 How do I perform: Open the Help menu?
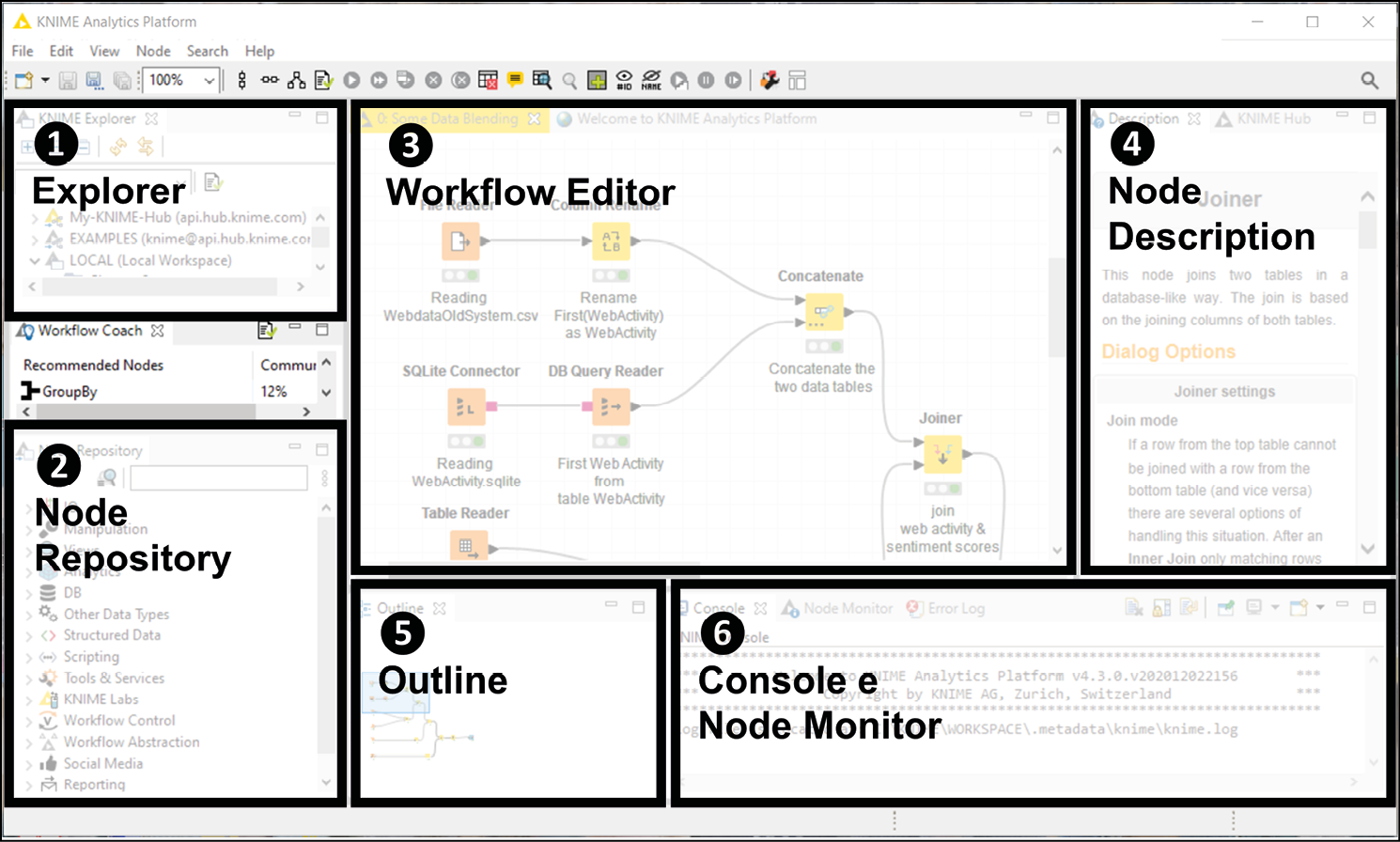coord(259,51)
